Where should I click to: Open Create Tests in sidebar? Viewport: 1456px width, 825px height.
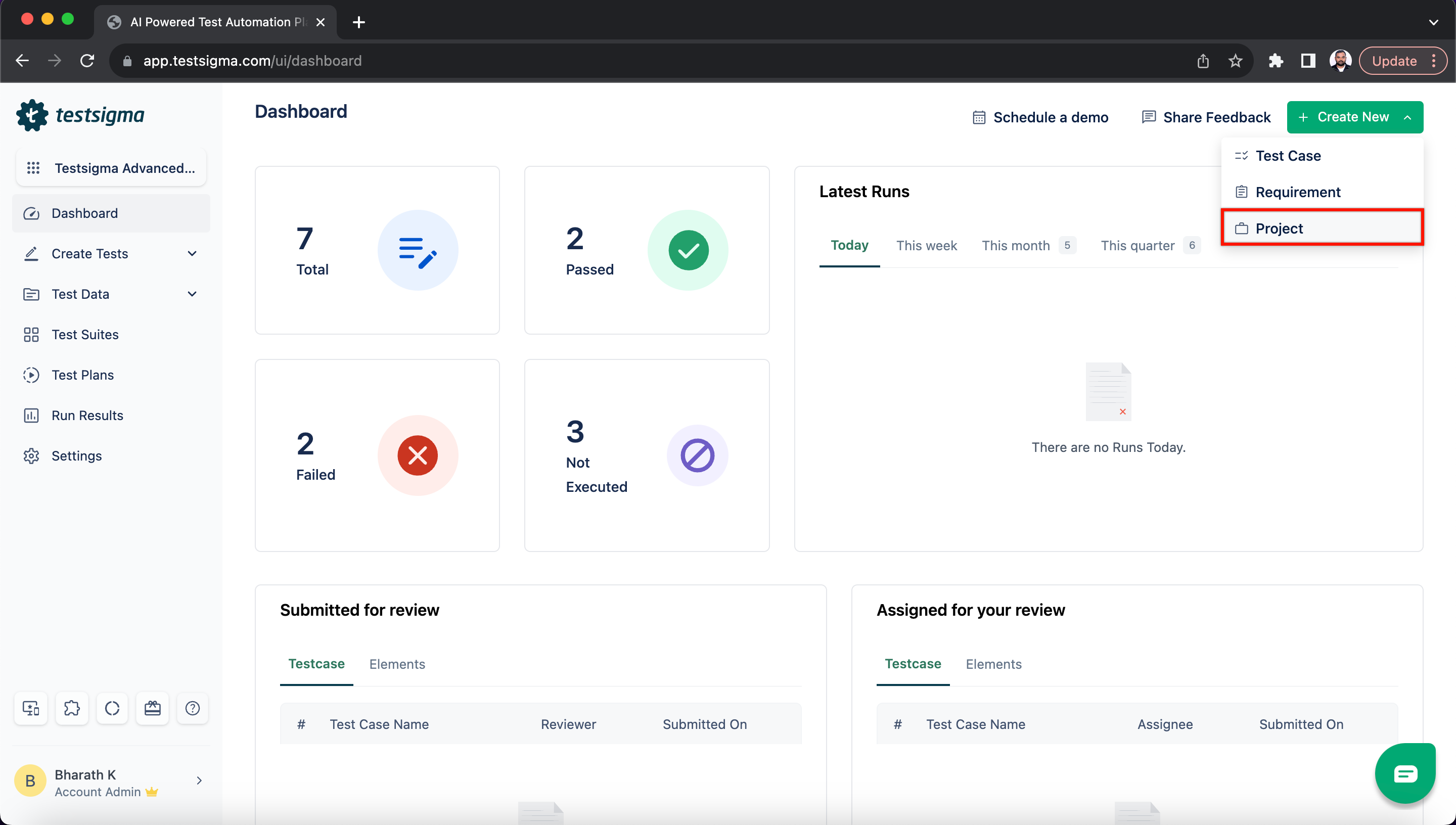(111, 253)
